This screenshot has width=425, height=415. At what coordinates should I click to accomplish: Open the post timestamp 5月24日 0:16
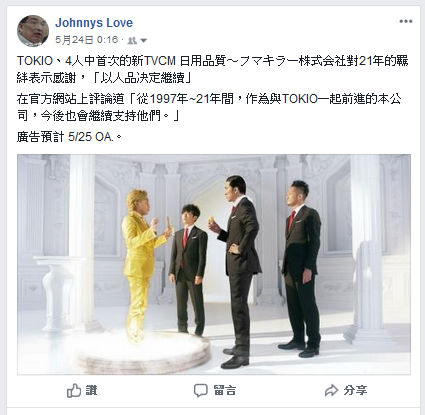[86, 40]
